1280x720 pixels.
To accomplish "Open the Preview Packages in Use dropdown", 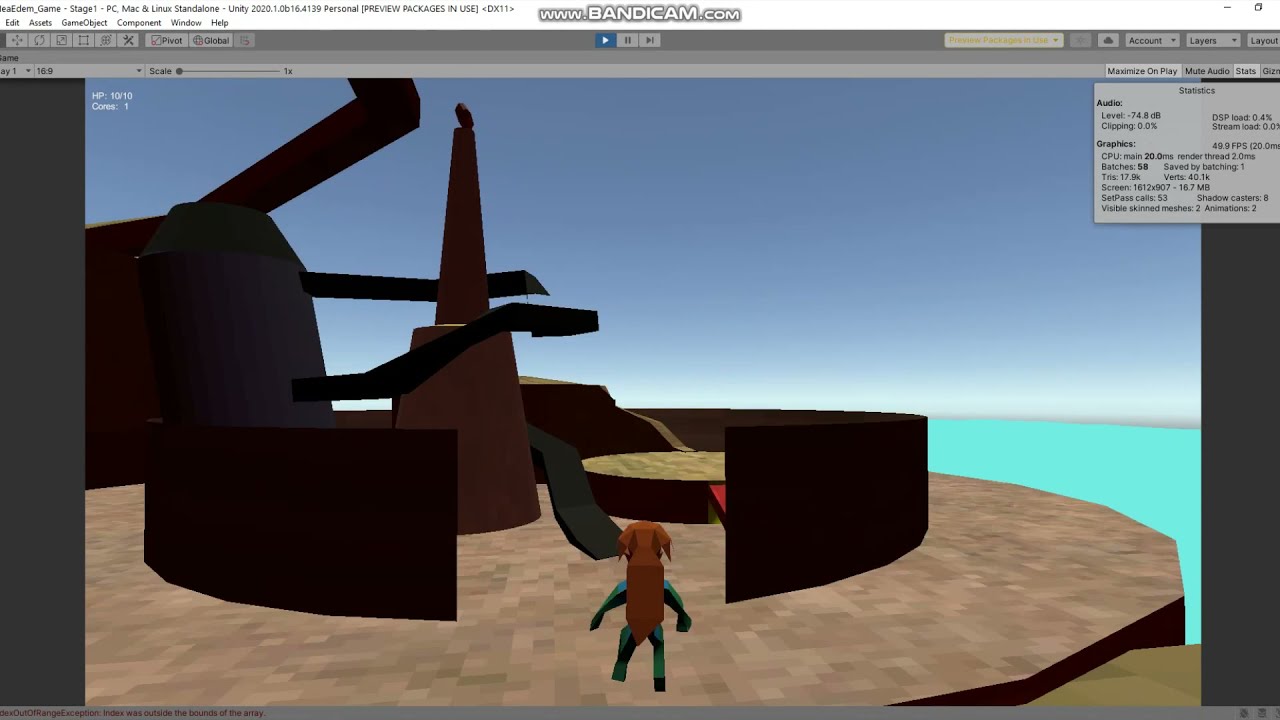I will point(1003,40).
